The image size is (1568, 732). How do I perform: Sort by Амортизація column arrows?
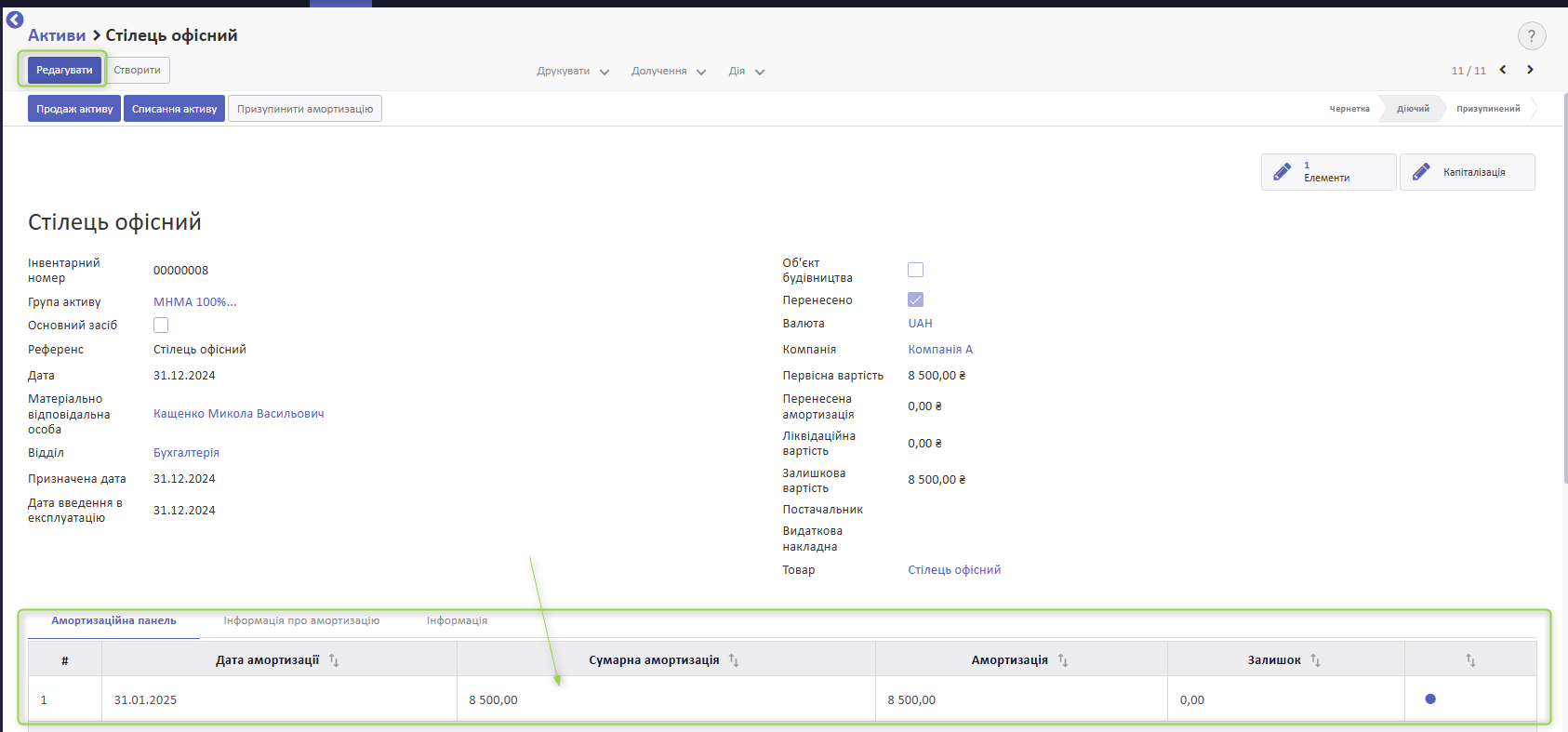(x=1063, y=660)
